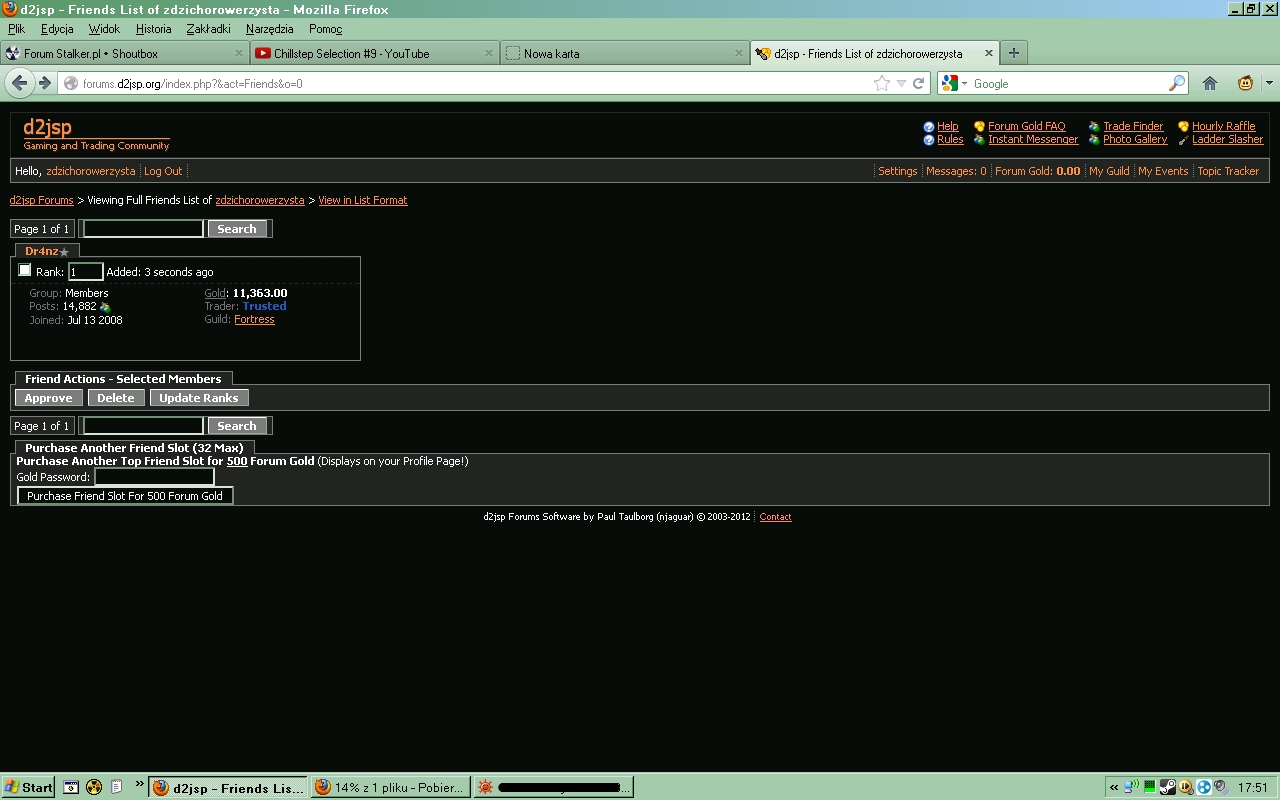Tick the checkbox for friend Dr4nz
The height and width of the screenshot is (800, 1280).
(25, 270)
